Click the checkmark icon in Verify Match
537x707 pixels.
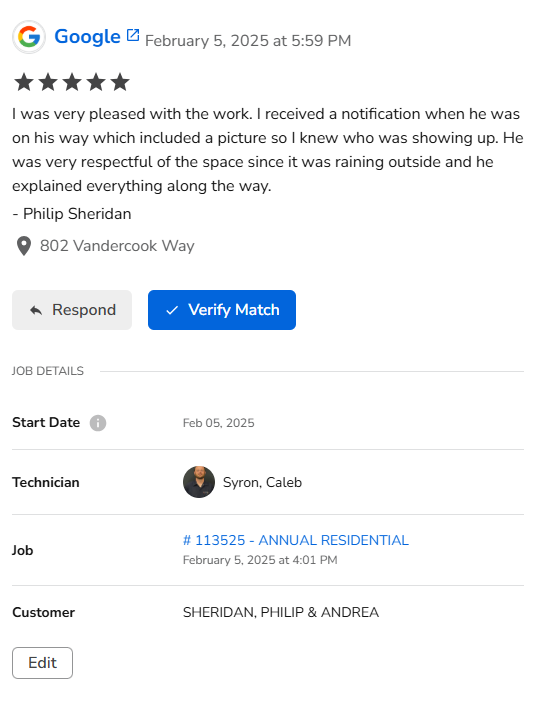pos(172,310)
